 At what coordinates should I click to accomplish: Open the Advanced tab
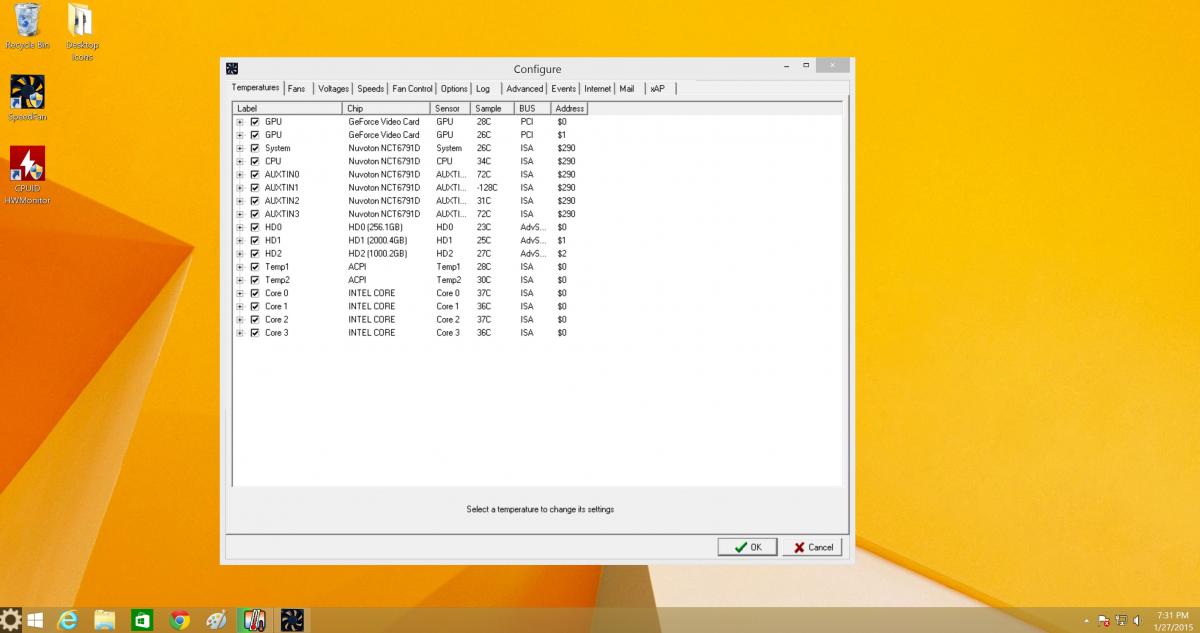click(525, 89)
